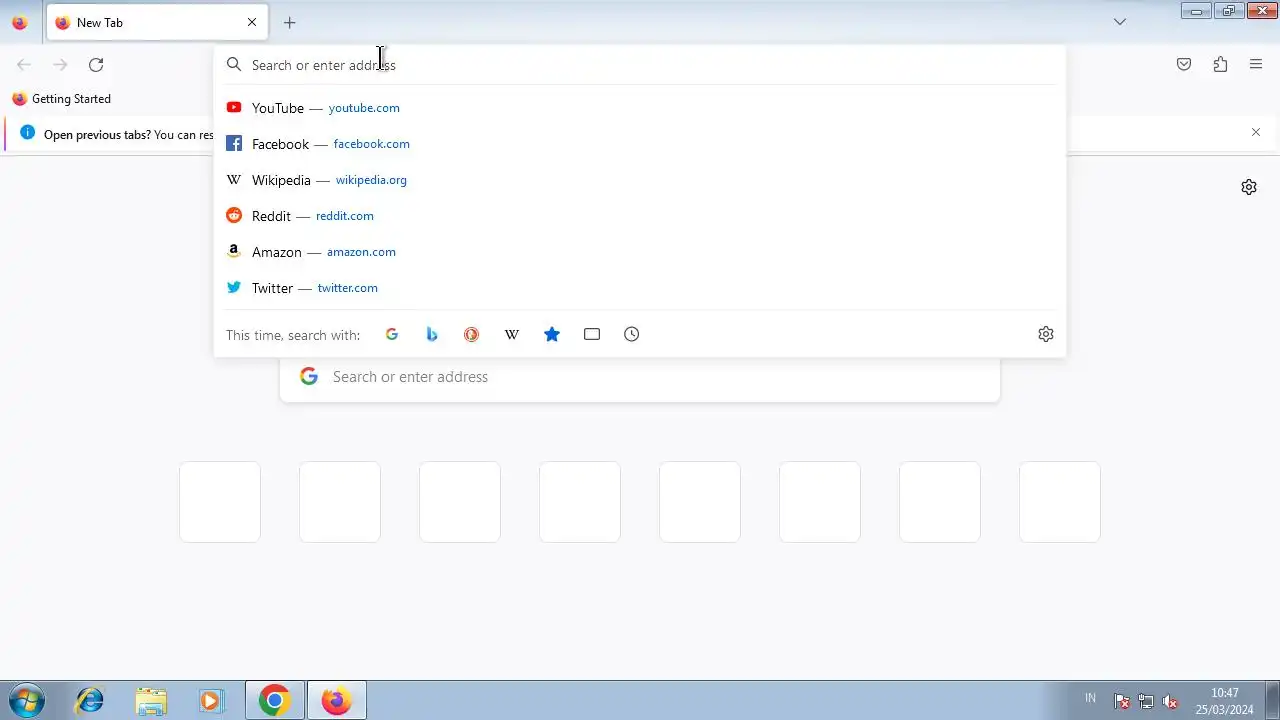Open a new tab with plus button
Viewport: 1280px width, 720px height.
(290, 22)
